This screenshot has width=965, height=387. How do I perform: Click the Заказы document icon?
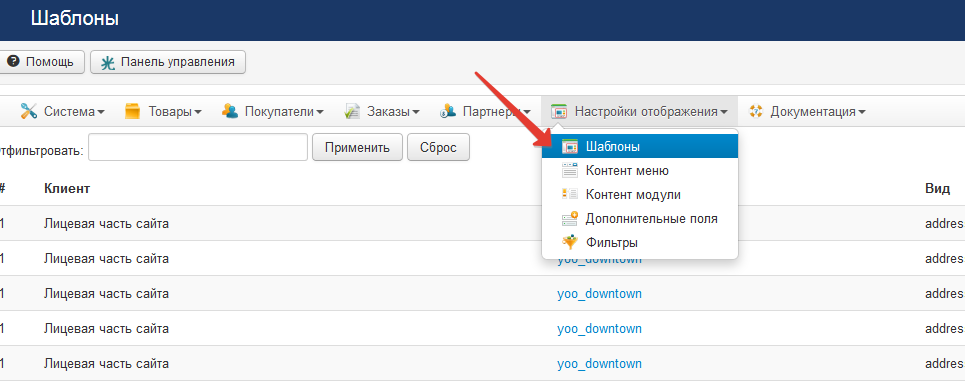(352, 111)
